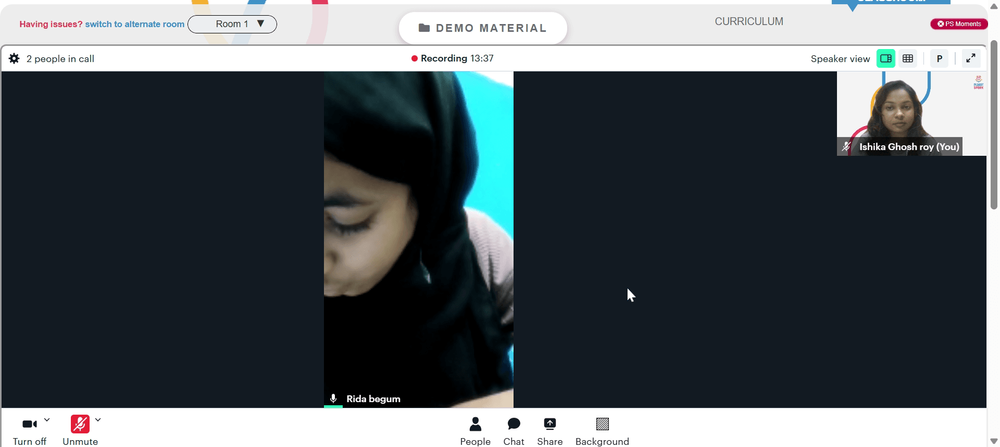
Task: Select Ishika Ghosh roy self-view thumbnail
Action: click(911, 114)
